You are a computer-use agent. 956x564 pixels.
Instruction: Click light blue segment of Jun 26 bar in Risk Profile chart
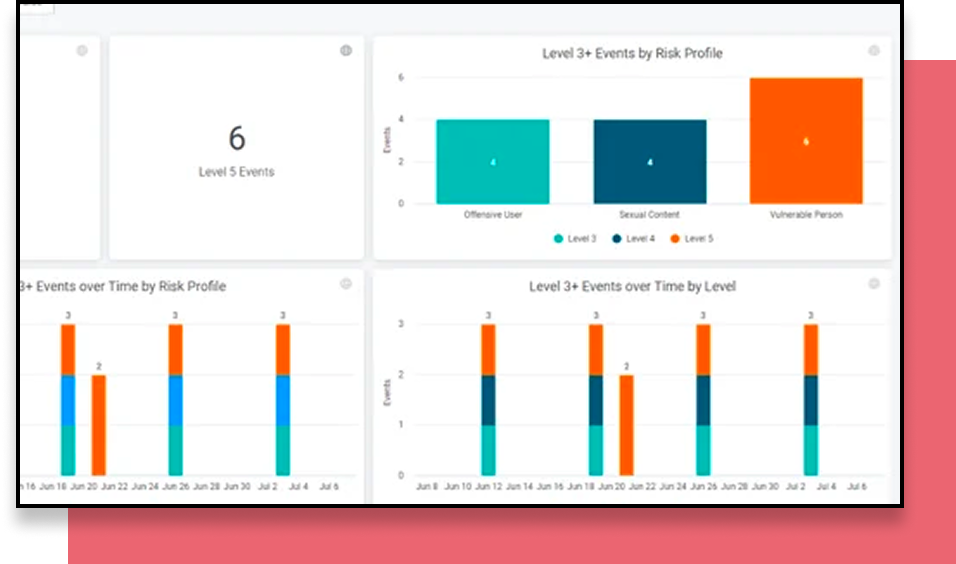coord(176,400)
